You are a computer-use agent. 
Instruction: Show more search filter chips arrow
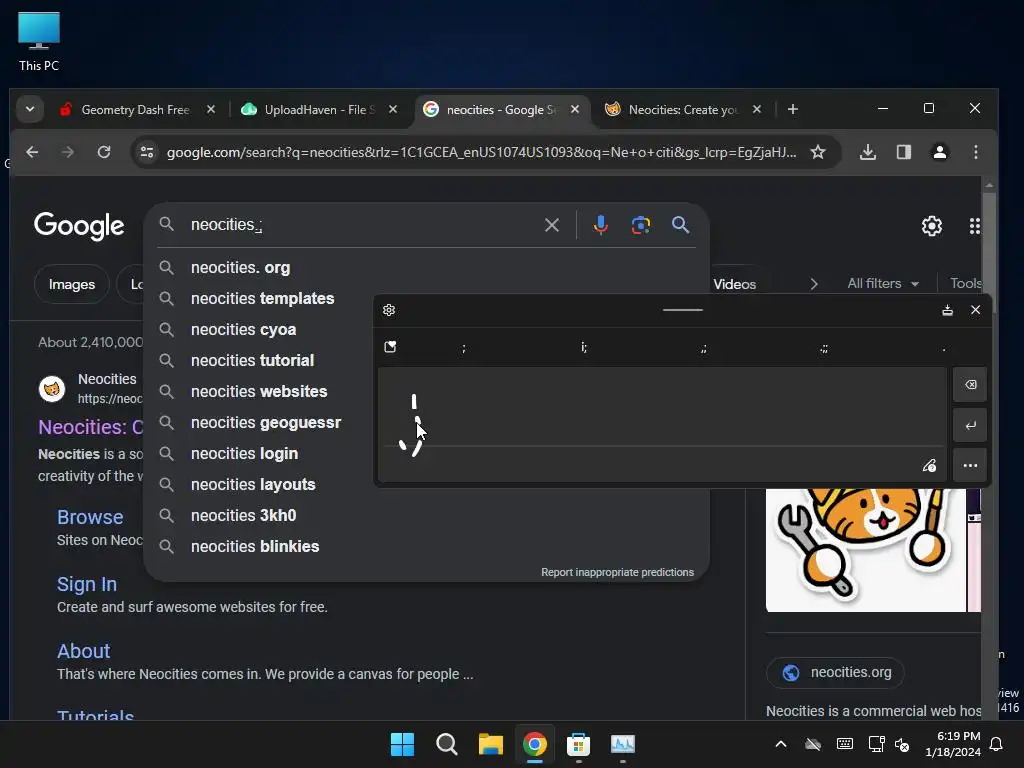[814, 284]
